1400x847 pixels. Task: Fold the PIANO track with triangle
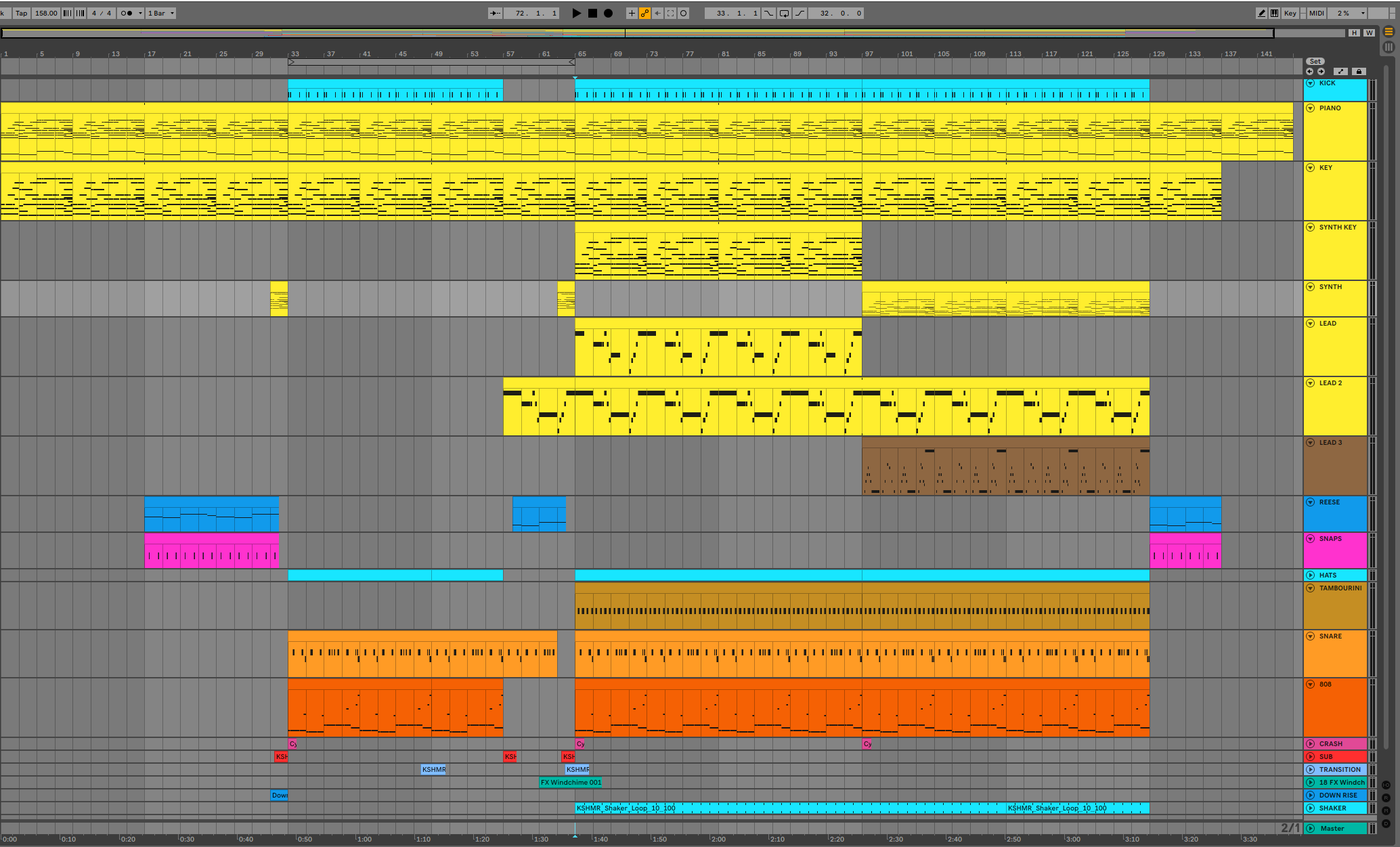click(x=1311, y=108)
